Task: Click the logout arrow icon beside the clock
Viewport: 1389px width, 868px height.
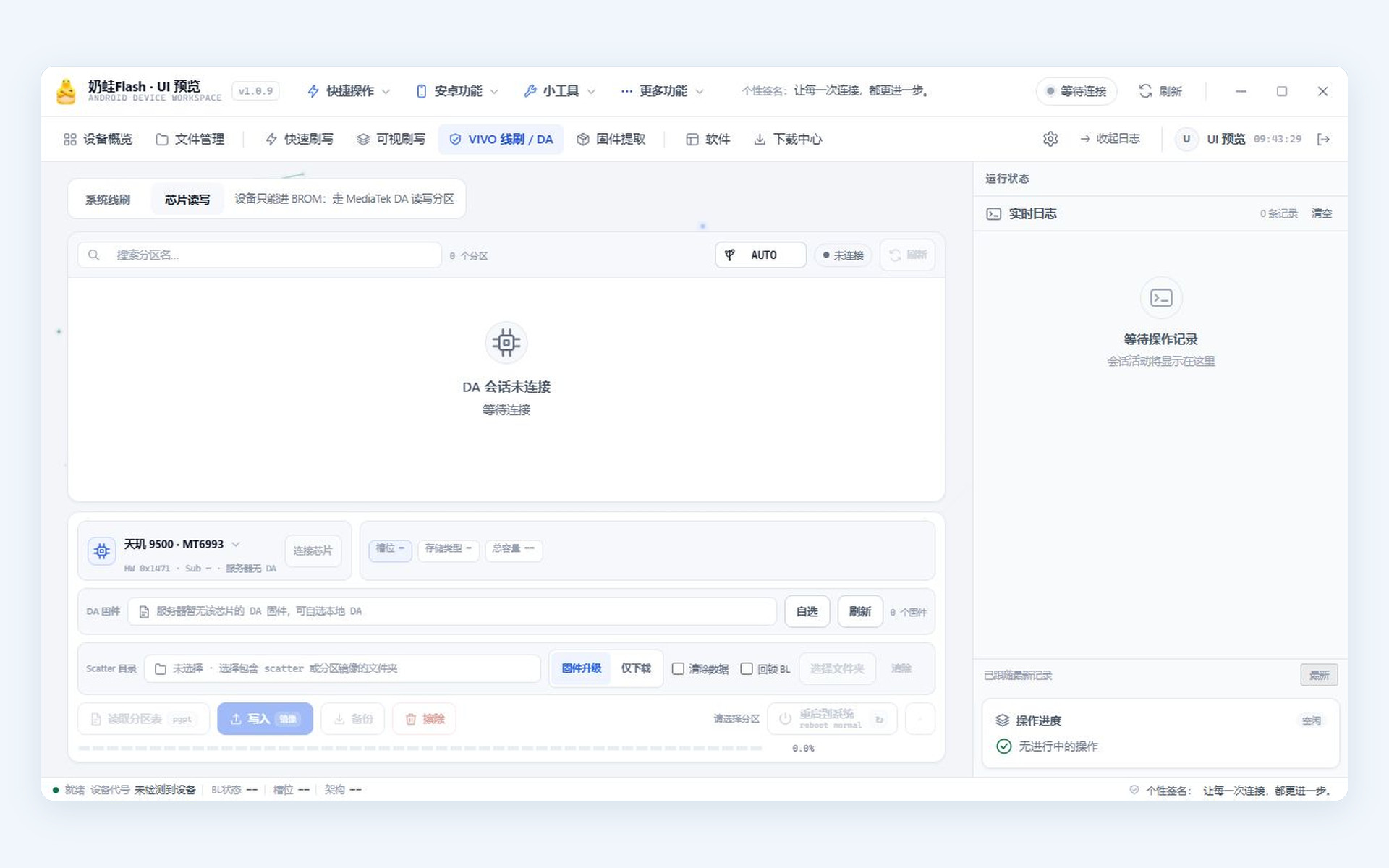Action: pyautogui.click(x=1323, y=139)
